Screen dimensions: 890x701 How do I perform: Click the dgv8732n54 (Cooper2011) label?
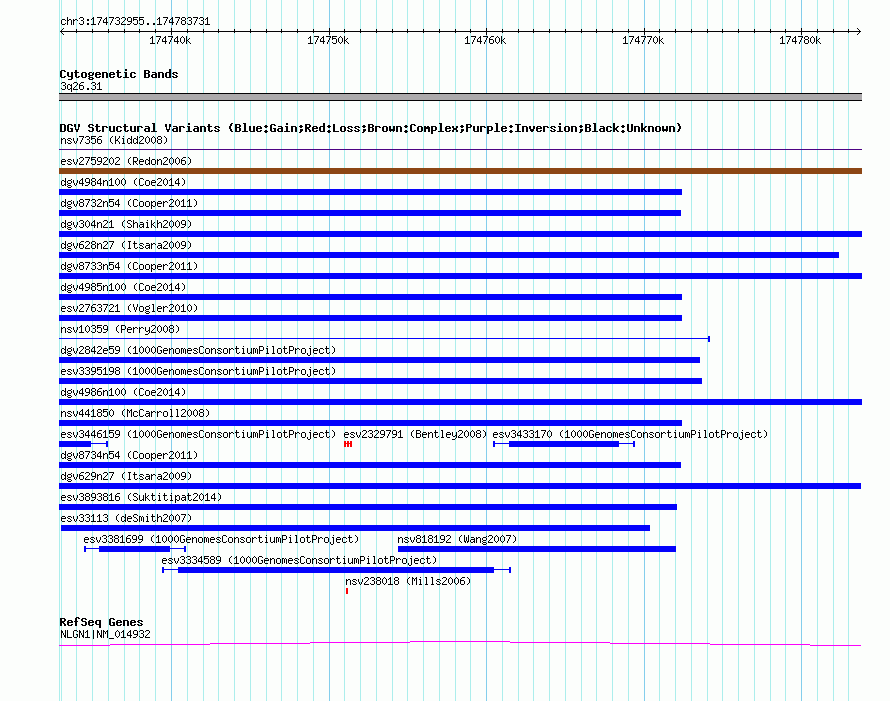click(x=129, y=203)
